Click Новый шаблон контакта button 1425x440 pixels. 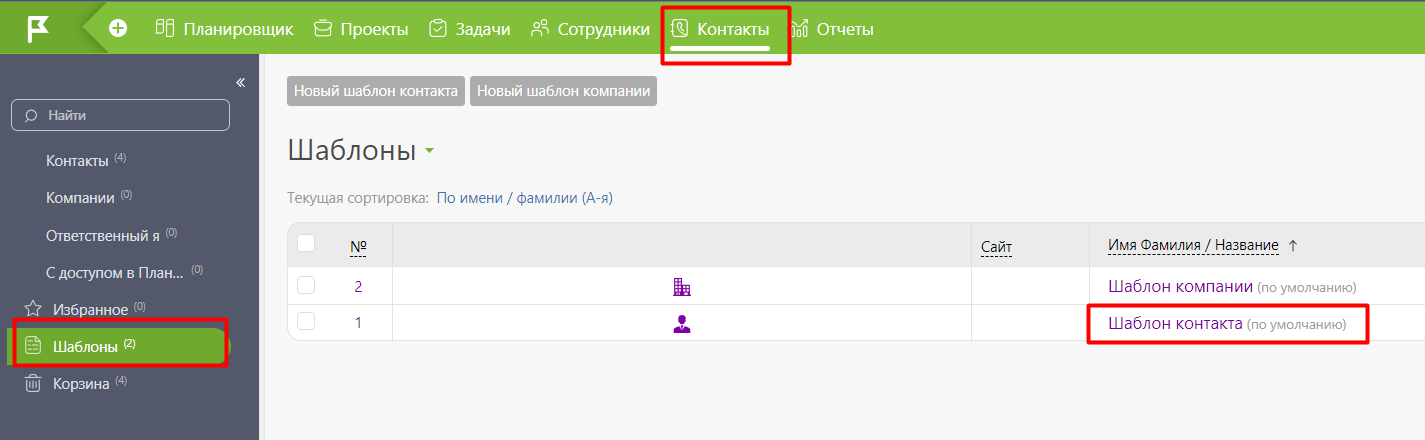coord(376,91)
